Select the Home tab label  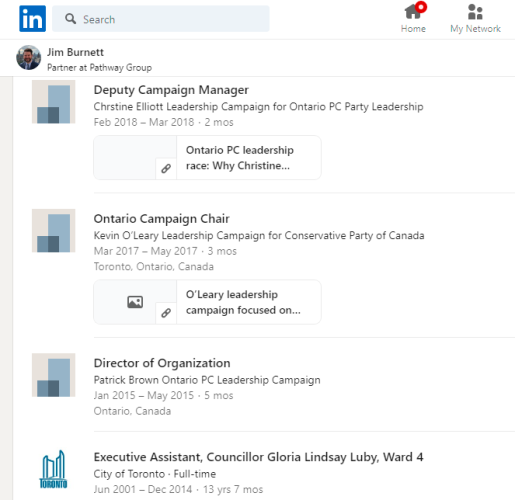413,29
